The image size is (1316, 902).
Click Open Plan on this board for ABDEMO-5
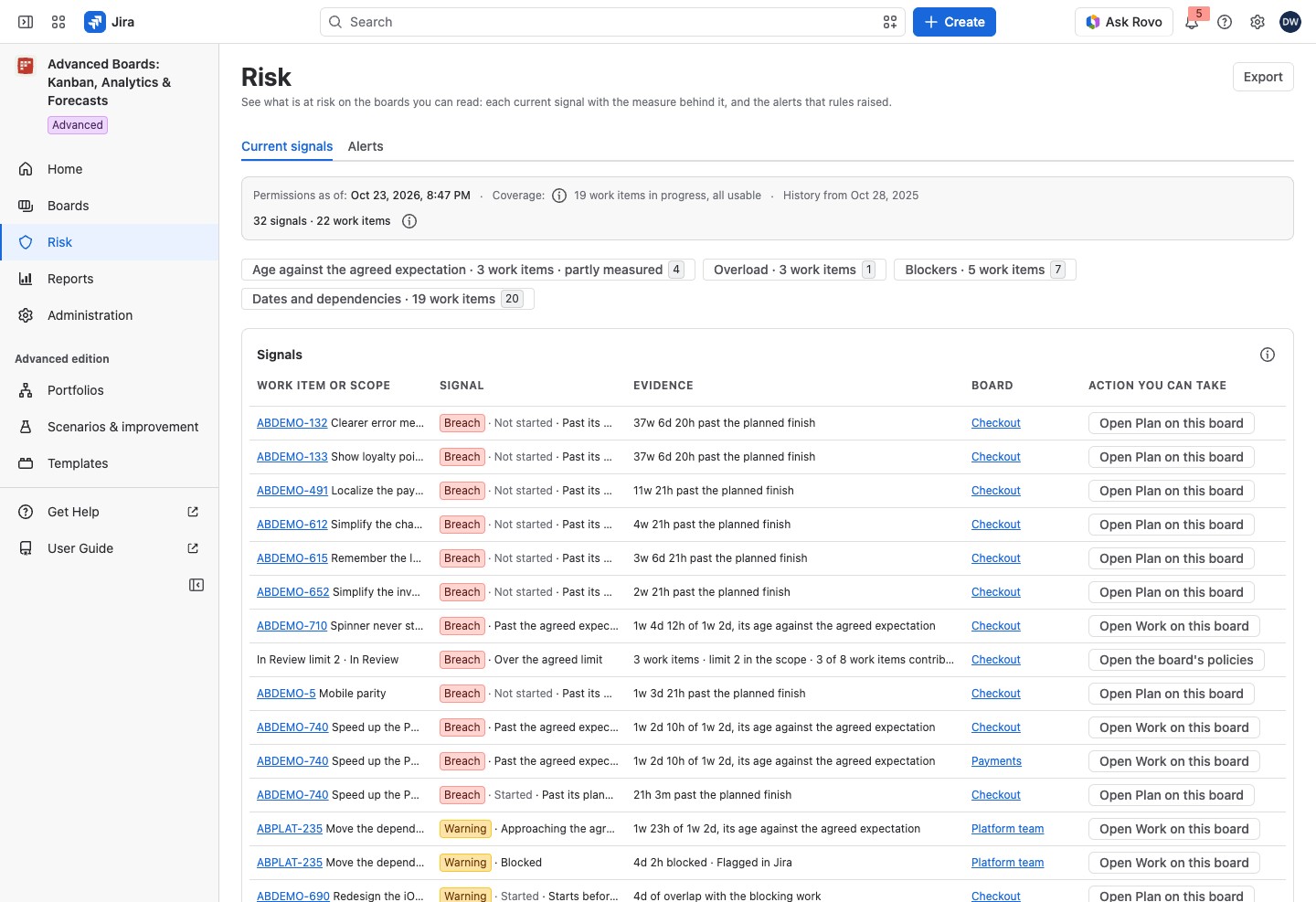point(1172,694)
